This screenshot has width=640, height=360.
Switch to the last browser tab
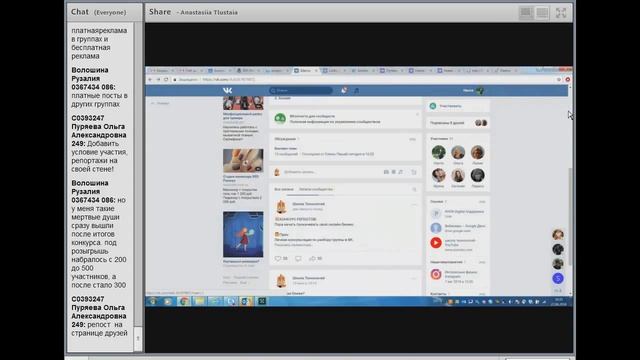[x=506, y=71]
